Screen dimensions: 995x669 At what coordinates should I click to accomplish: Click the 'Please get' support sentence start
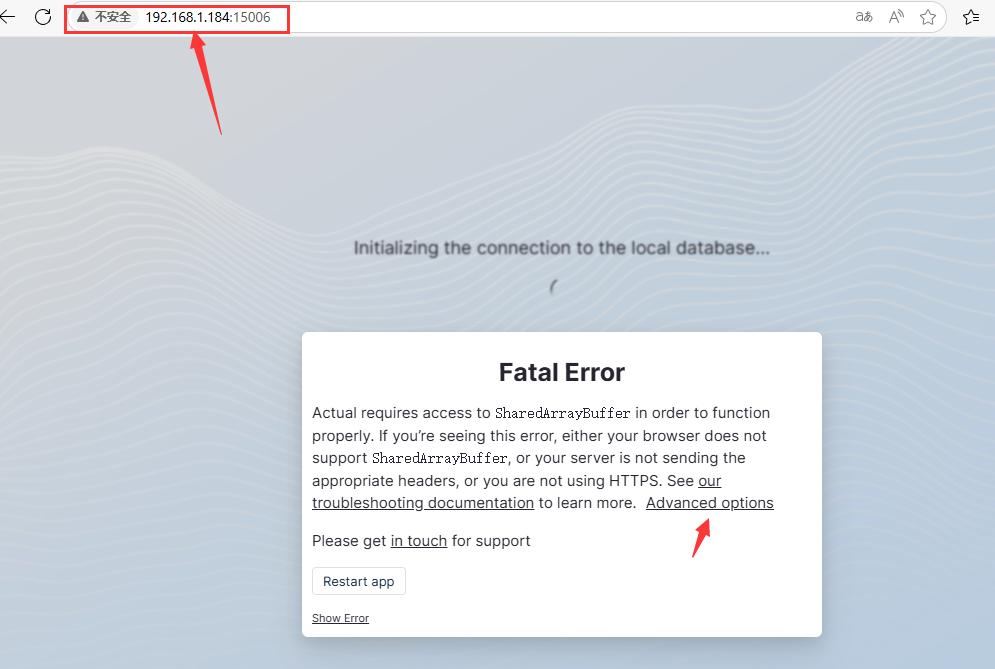(349, 541)
